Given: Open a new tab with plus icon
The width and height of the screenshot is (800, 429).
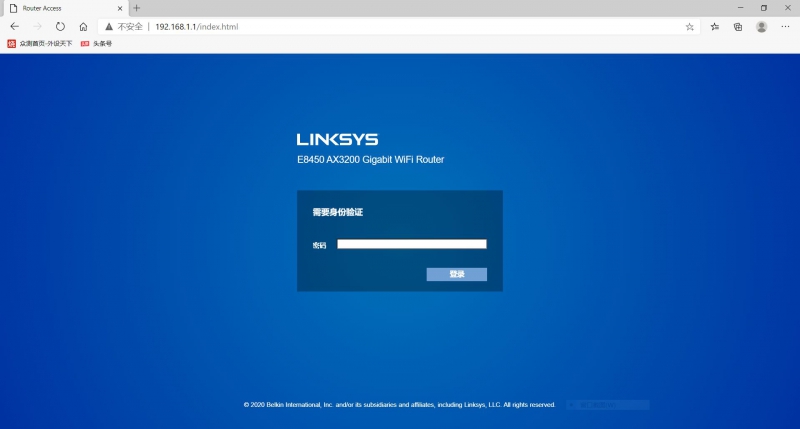Looking at the screenshot, I should click(x=136, y=8).
